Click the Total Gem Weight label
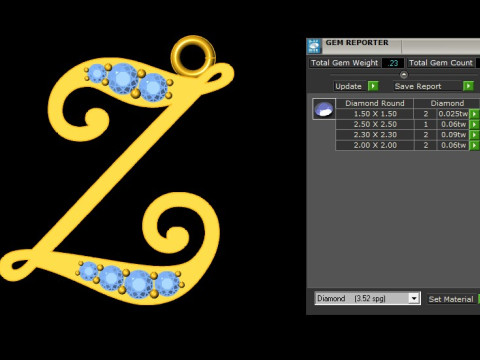The height and width of the screenshot is (360, 480). click(x=344, y=63)
